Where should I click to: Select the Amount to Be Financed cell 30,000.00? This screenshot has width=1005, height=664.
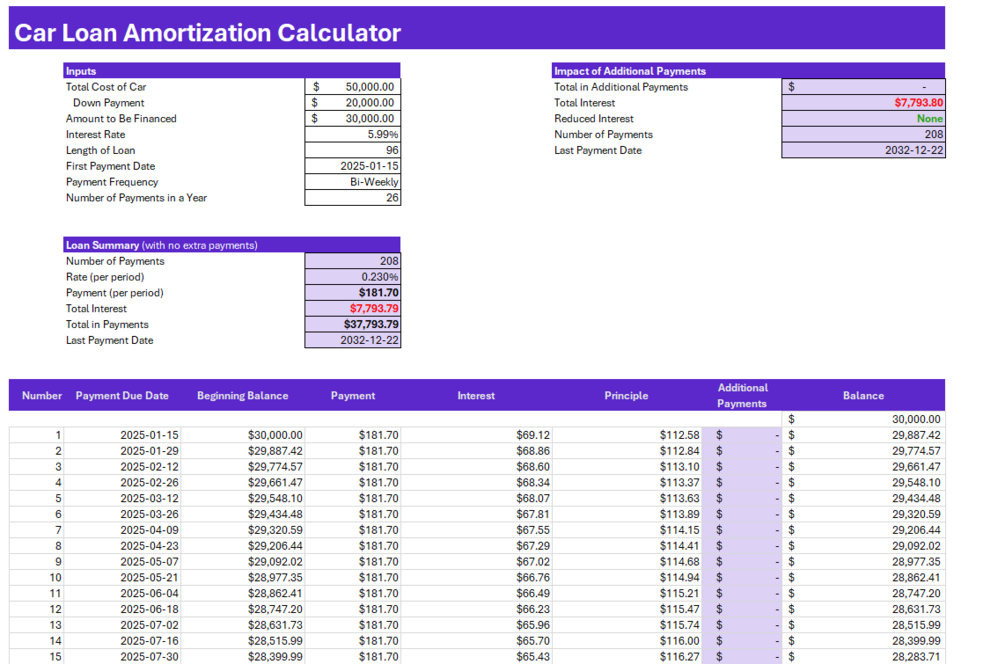(353, 119)
